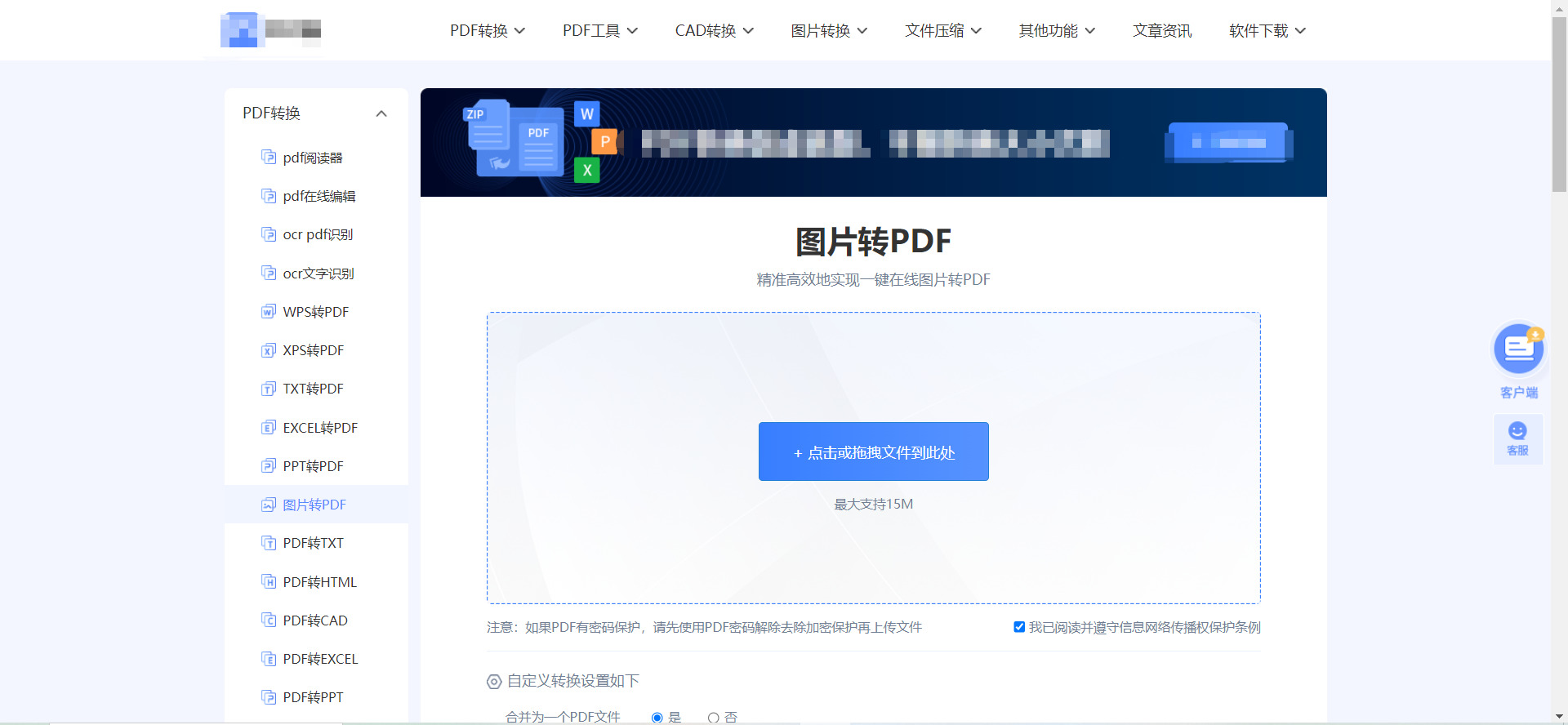Go to WPS转PDF in sidebar
This screenshot has height=725, width=1568.
click(x=316, y=312)
